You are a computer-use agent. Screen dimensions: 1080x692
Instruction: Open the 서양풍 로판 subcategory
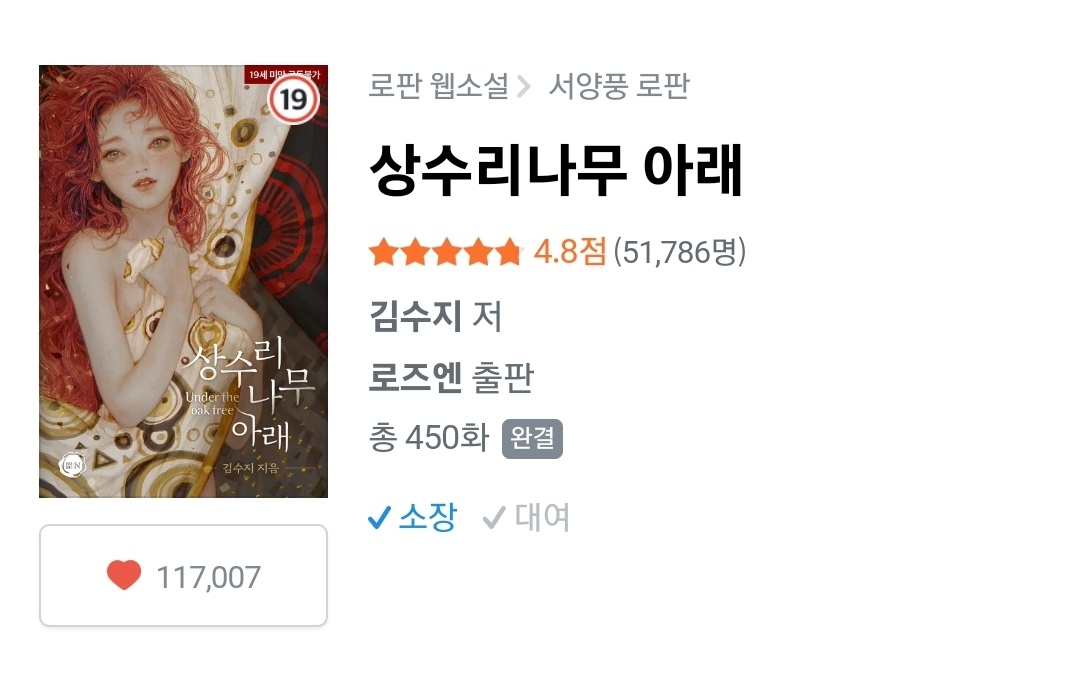[619, 86]
